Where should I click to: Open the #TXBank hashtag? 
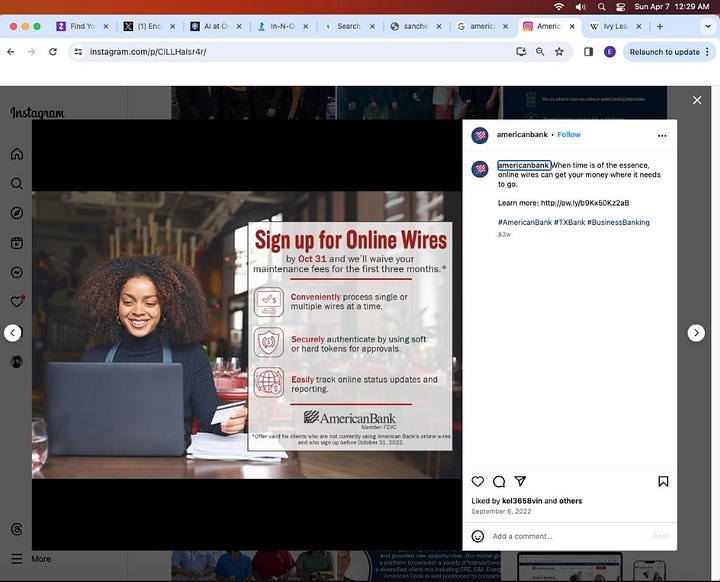(569, 222)
